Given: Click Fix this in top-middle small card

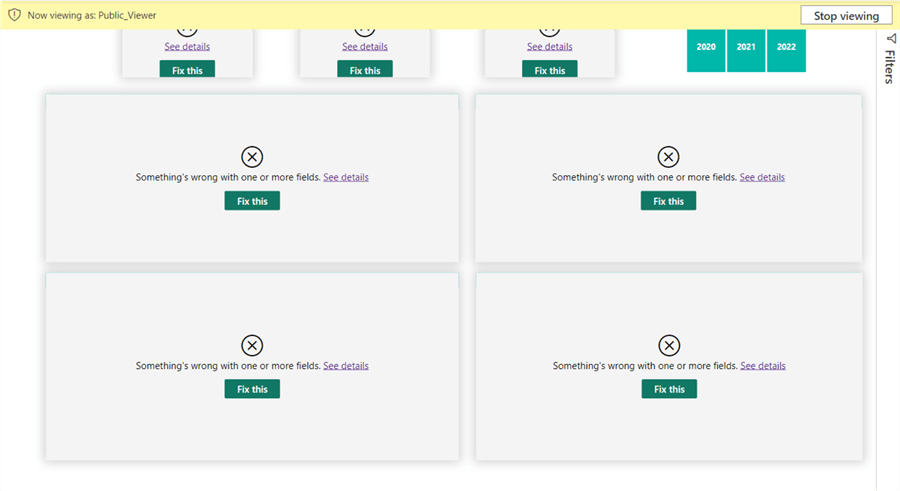Looking at the screenshot, I should 365,69.
